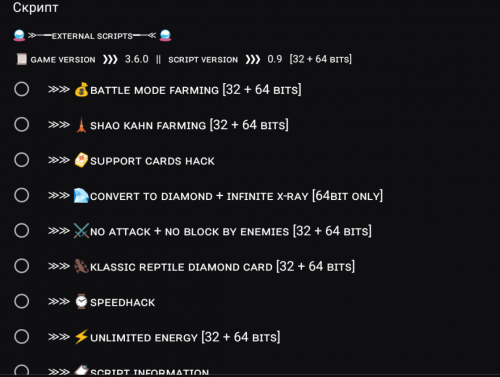Screen dimensions: 500x377
Task: Click the crossed swords icon for No Attack
Action: coord(81,231)
